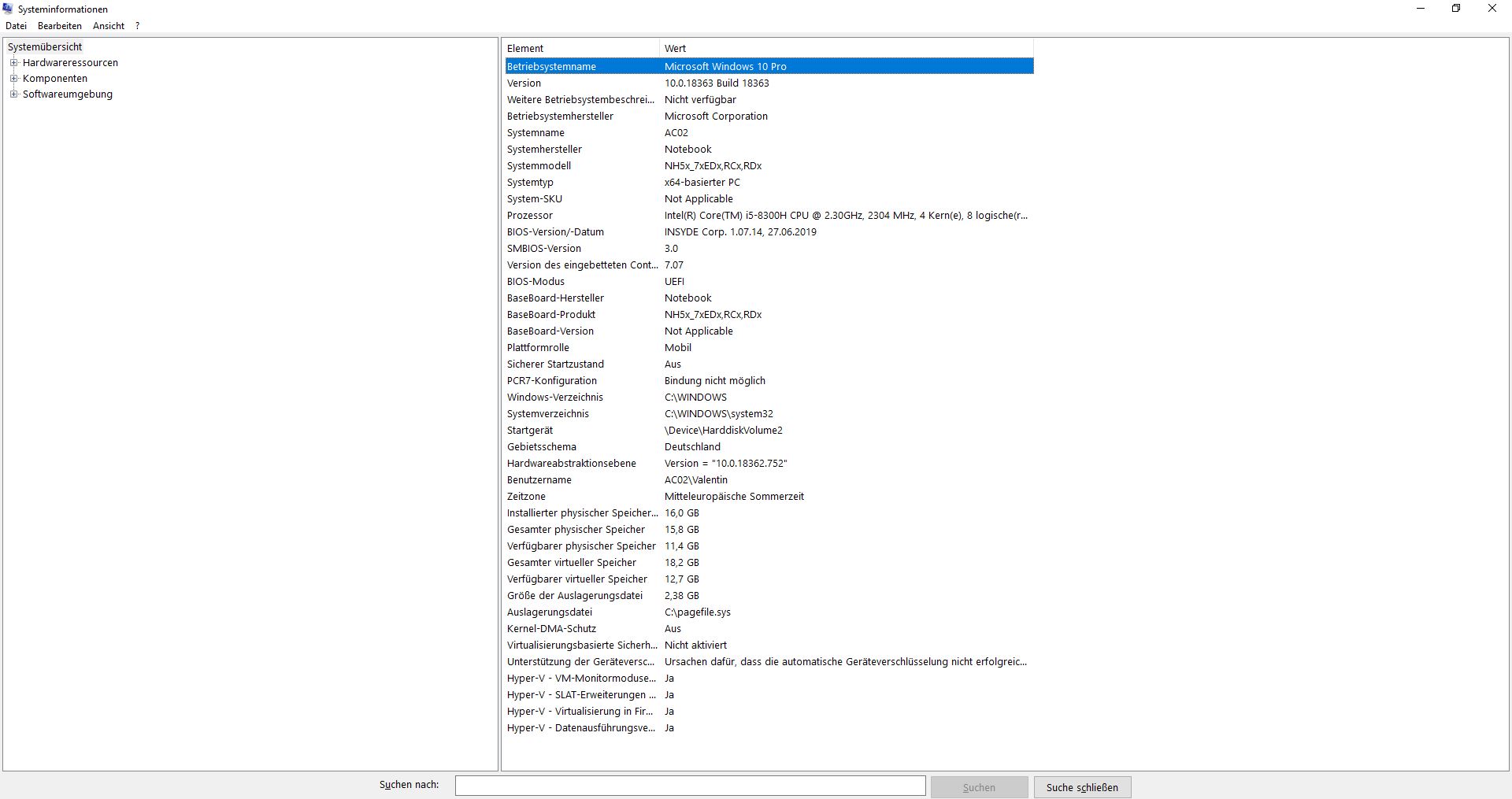Screen dimensions: 1512x799
Task: Open the Ansicht menu
Action: pos(109,26)
